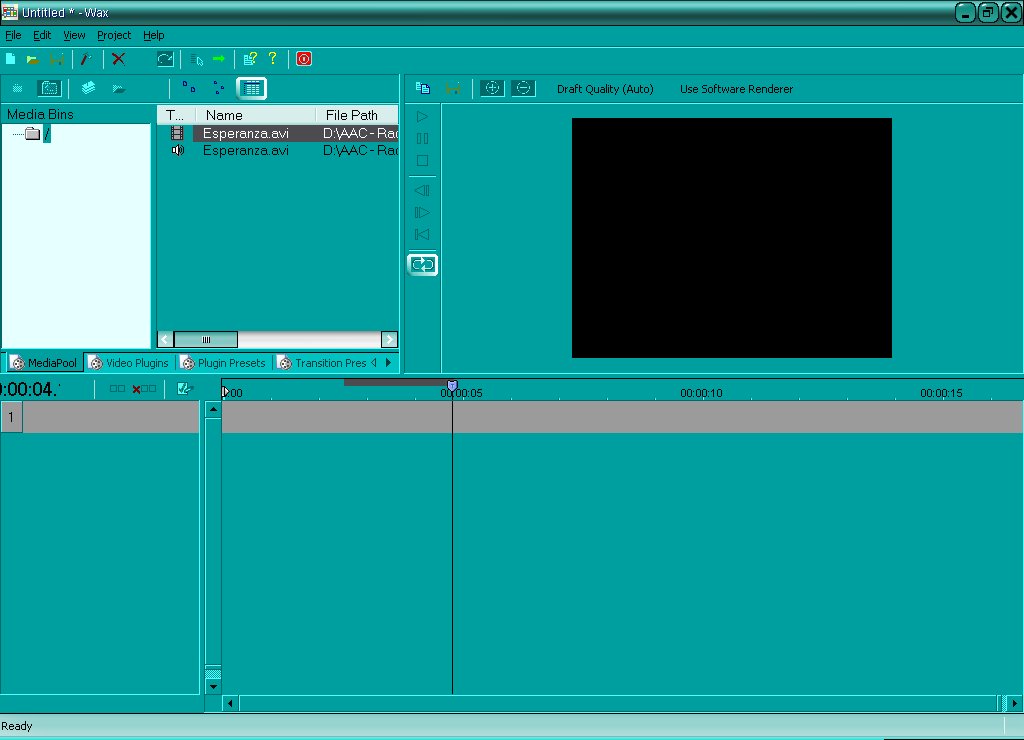
Task: Click the media list horizontal scrollbar thumb
Action: (x=206, y=339)
